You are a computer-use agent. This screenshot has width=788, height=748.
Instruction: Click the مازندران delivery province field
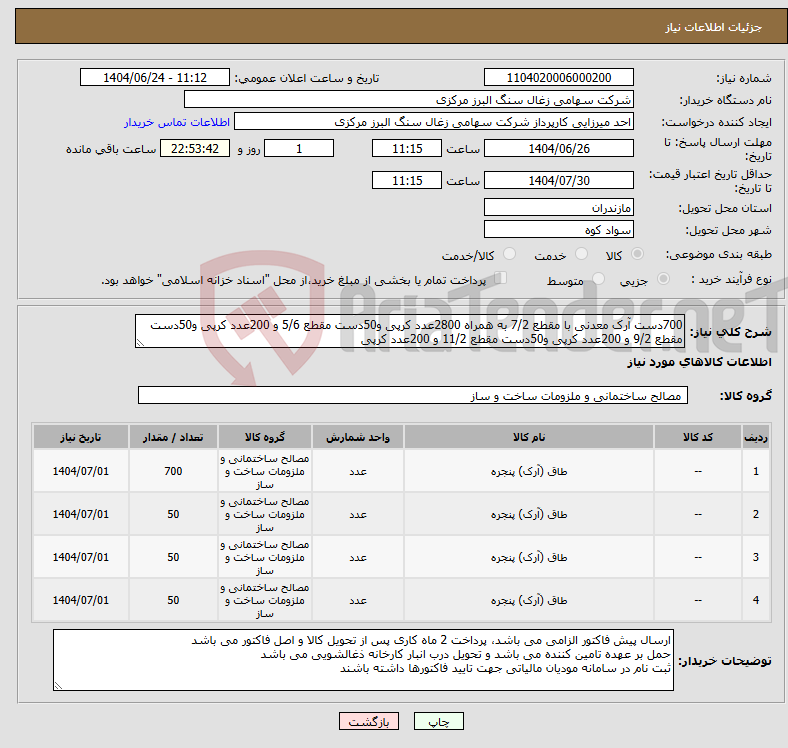click(558, 207)
